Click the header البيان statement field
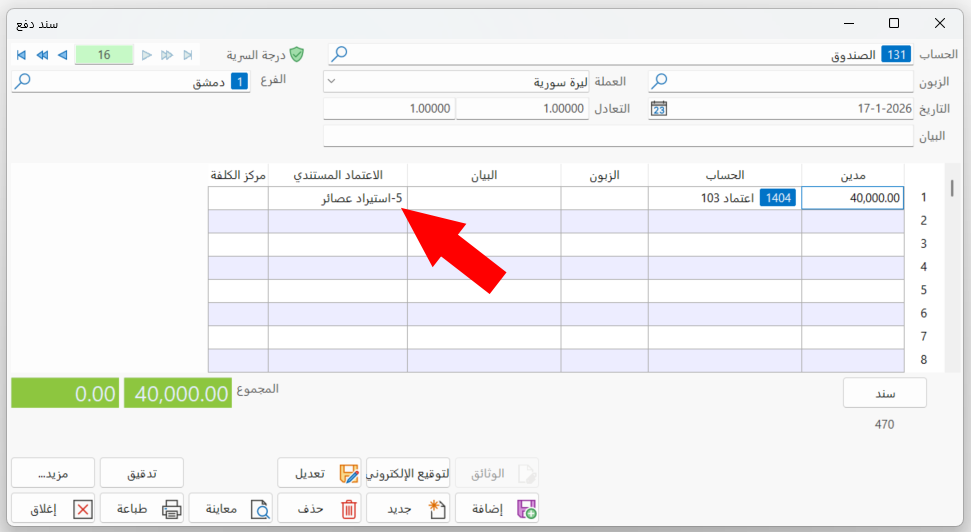This screenshot has width=971, height=532. point(618,136)
